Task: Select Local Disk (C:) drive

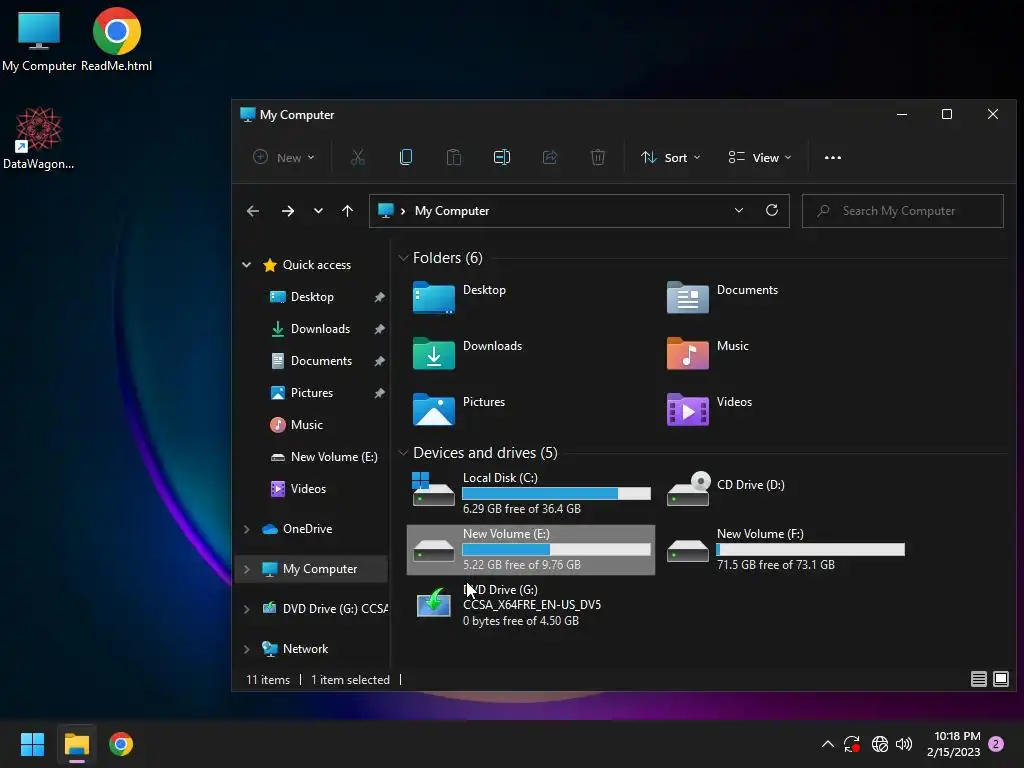Action: click(531, 493)
